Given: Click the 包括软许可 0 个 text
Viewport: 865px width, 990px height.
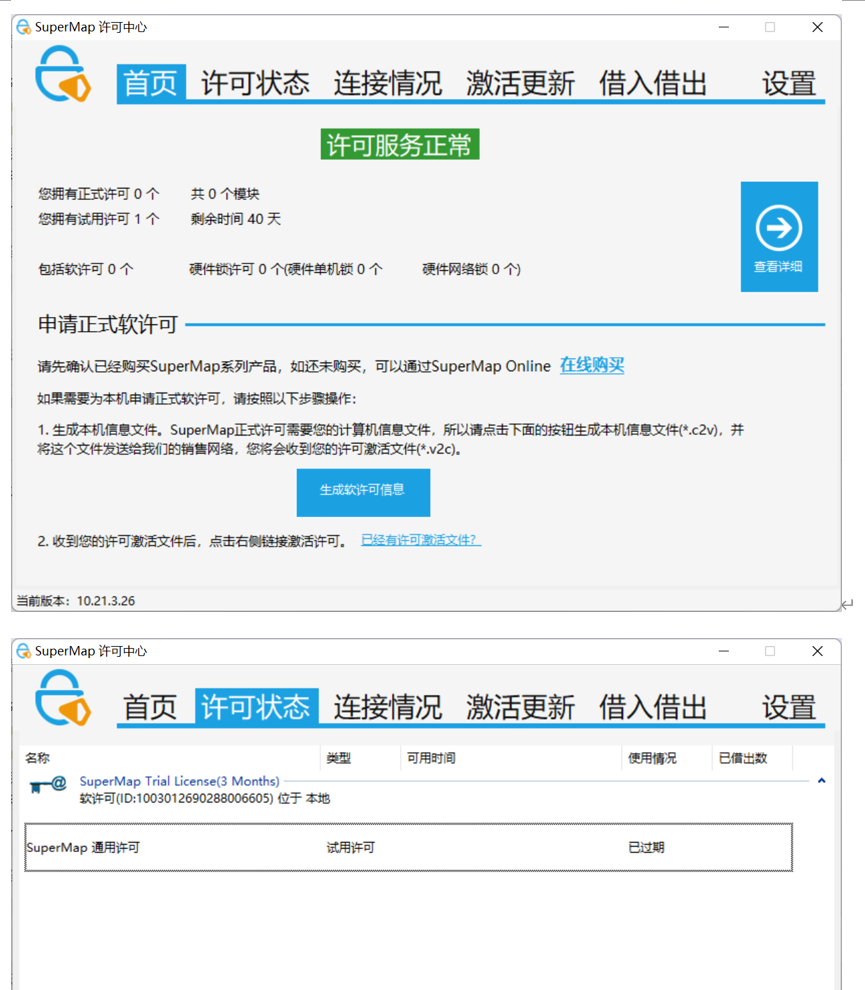Looking at the screenshot, I should [85, 270].
